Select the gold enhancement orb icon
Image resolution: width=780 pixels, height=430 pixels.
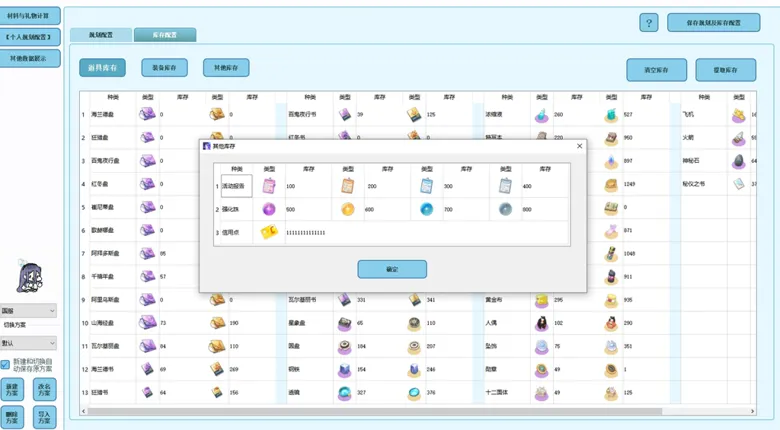pyautogui.click(x=348, y=209)
